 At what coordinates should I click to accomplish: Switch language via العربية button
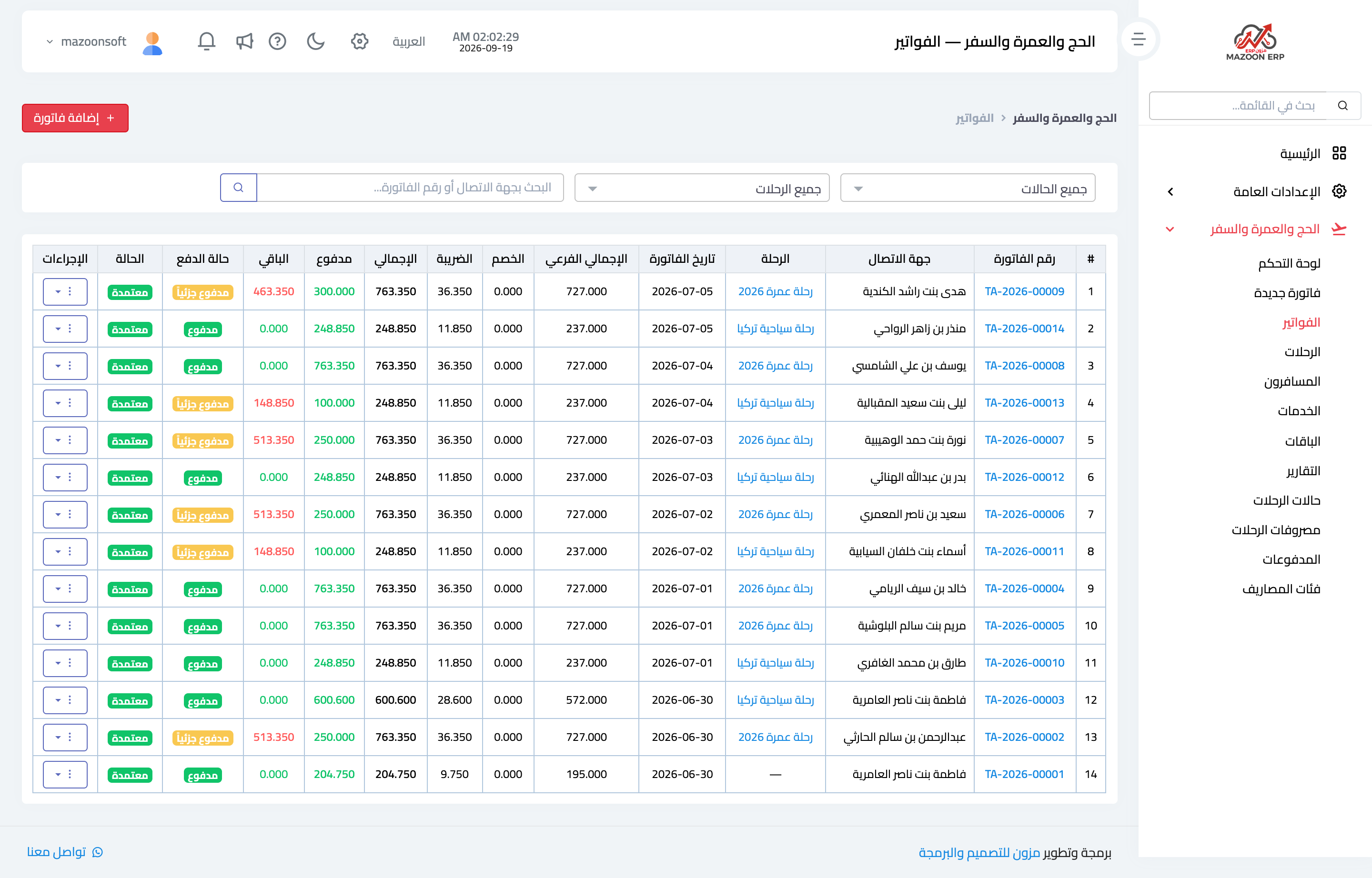point(408,41)
